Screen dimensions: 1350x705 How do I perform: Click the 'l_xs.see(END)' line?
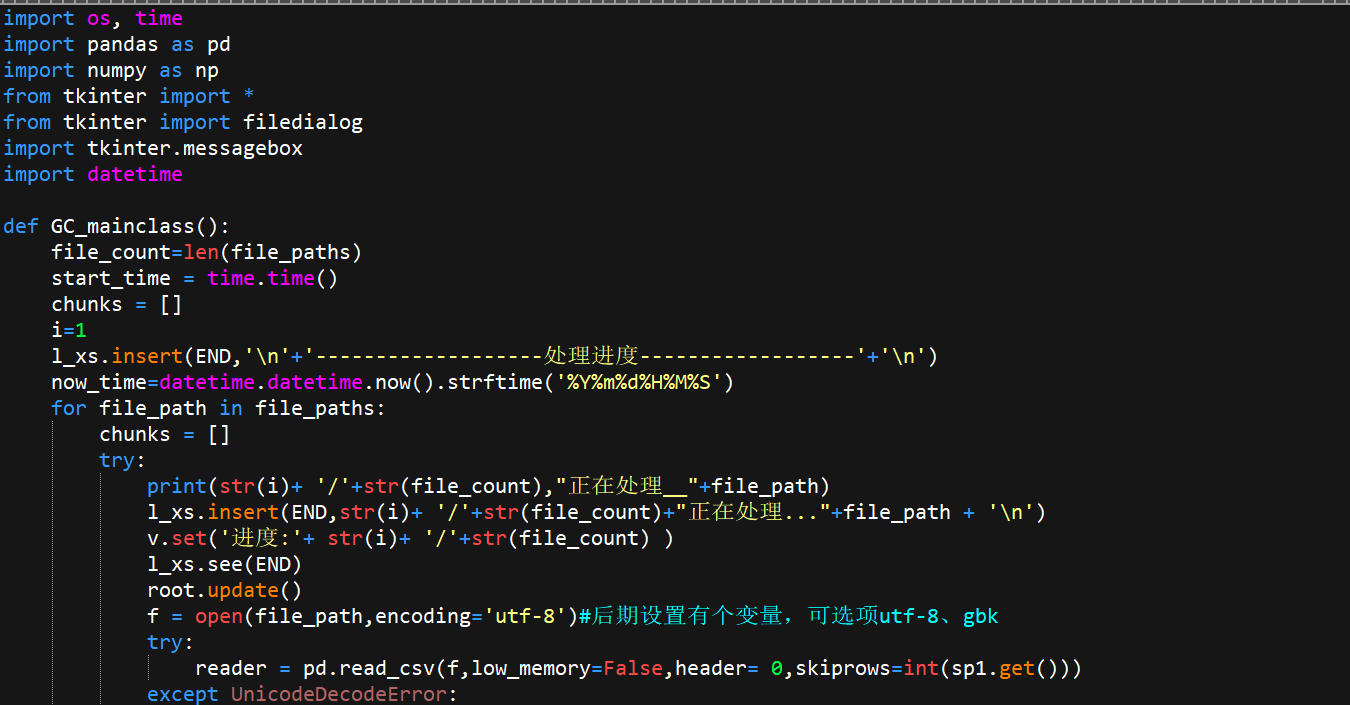224,564
